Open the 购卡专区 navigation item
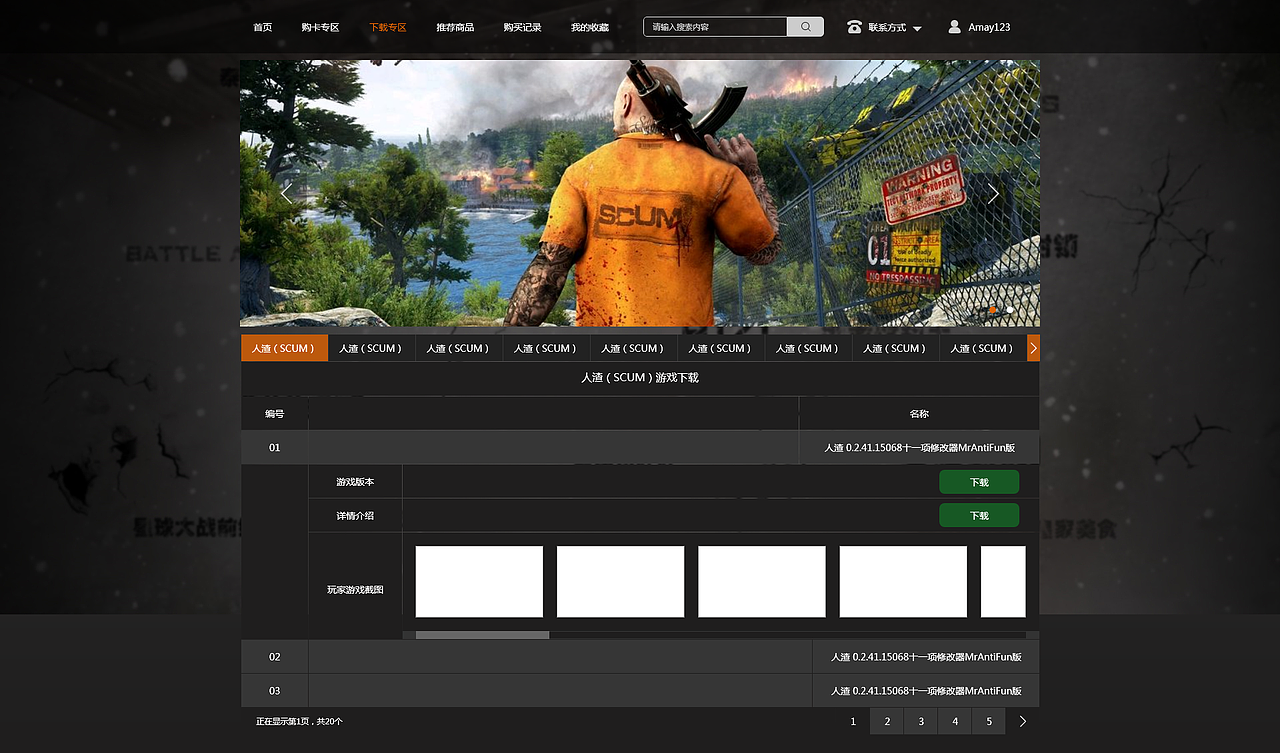This screenshot has width=1280, height=753. (320, 27)
